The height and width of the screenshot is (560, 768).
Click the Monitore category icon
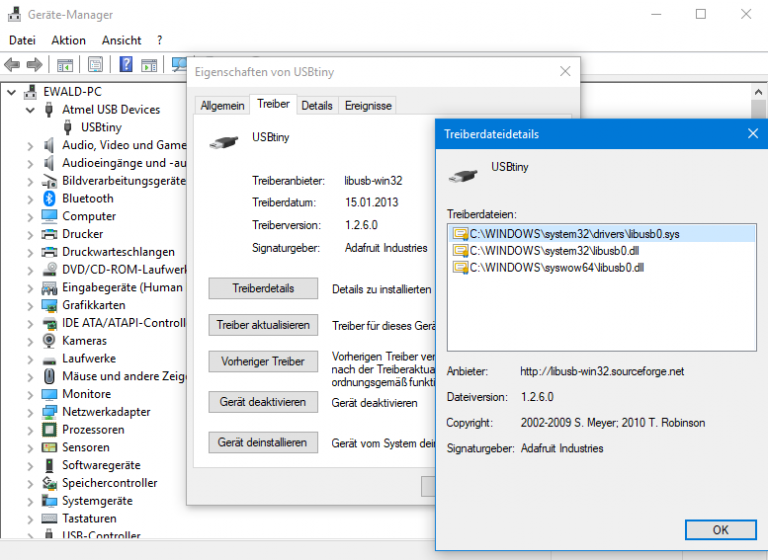(49, 394)
